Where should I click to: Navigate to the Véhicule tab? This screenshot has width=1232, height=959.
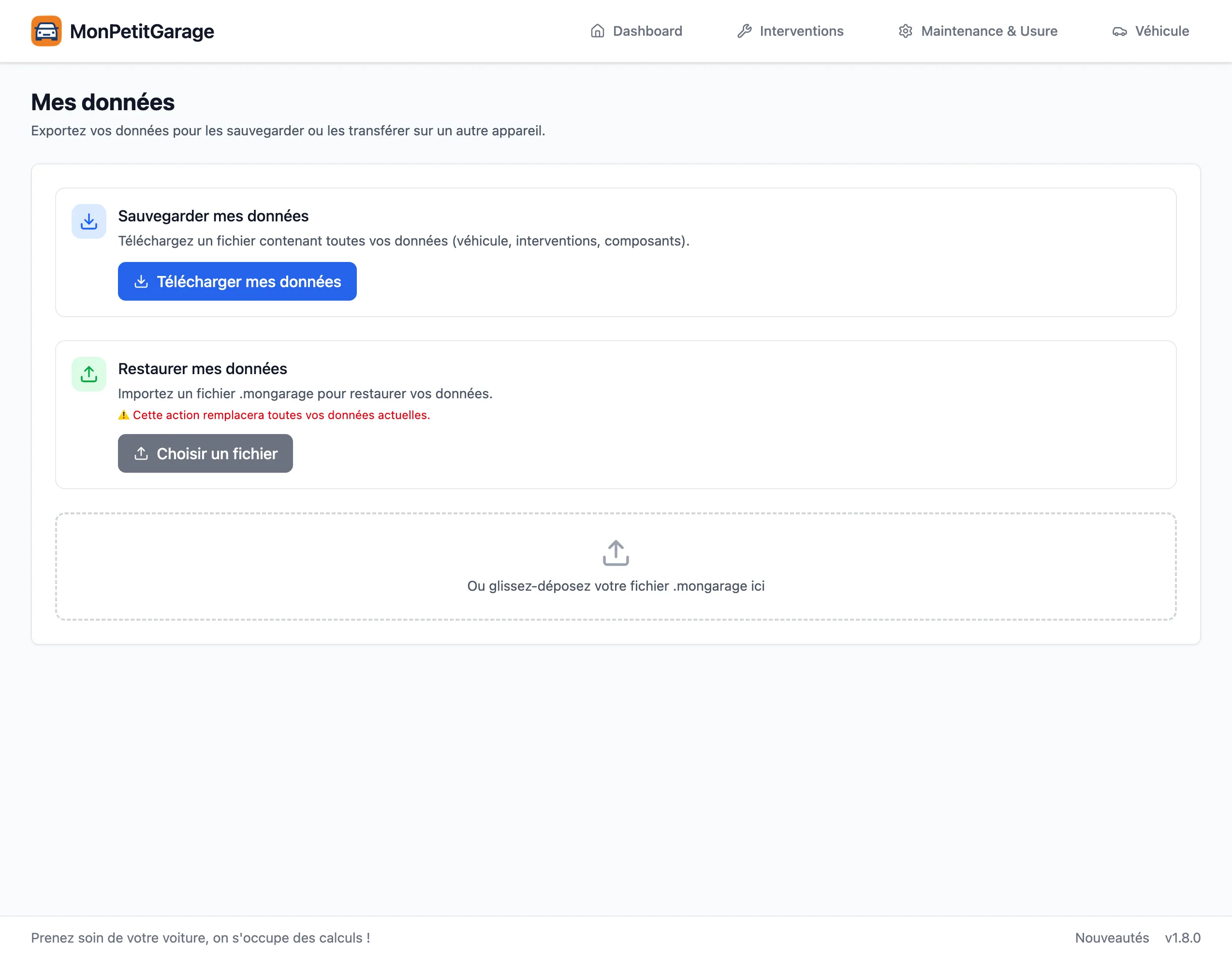tap(1161, 31)
